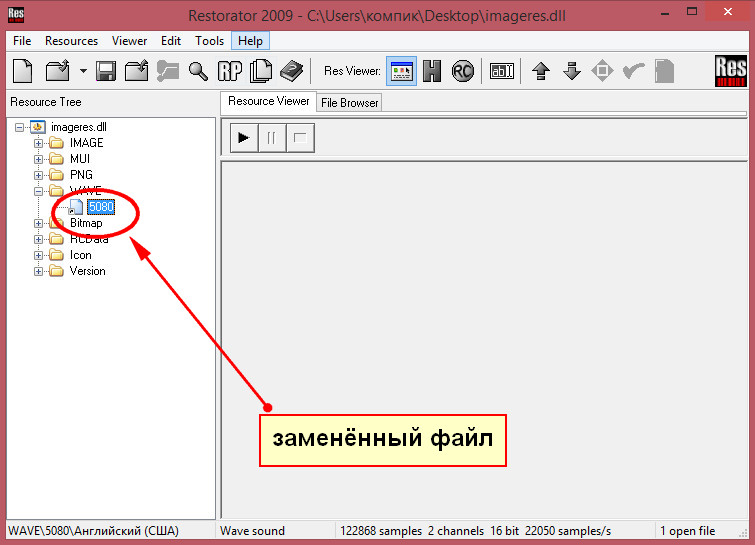Maximize the Restorator window
Image resolution: width=755 pixels, height=545 pixels.
pyautogui.click(x=692, y=12)
